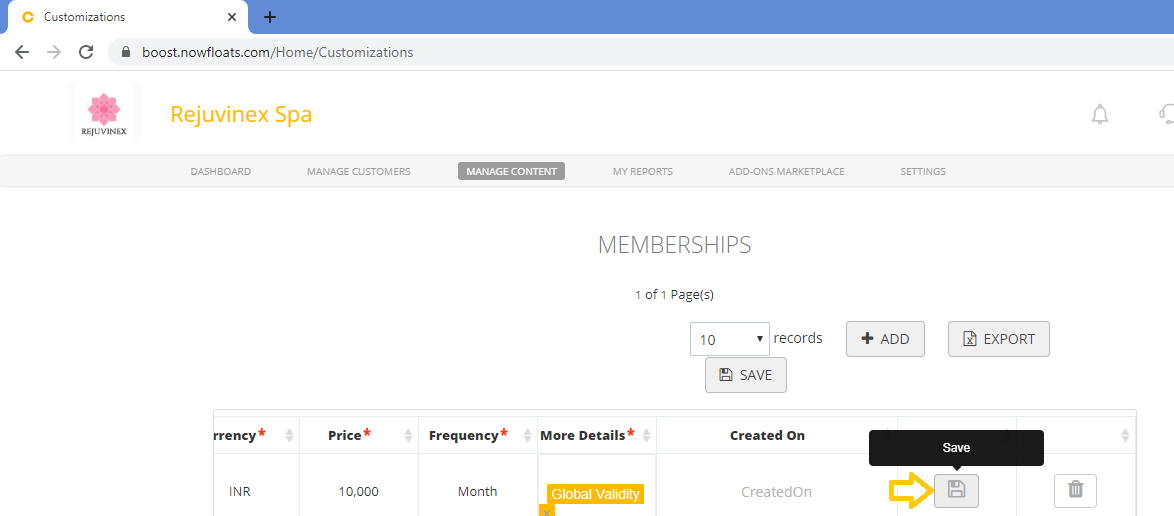The height and width of the screenshot is (516, 1174).
Task: Open the records-per-page dropdown
Action: [x=730, y=339]
